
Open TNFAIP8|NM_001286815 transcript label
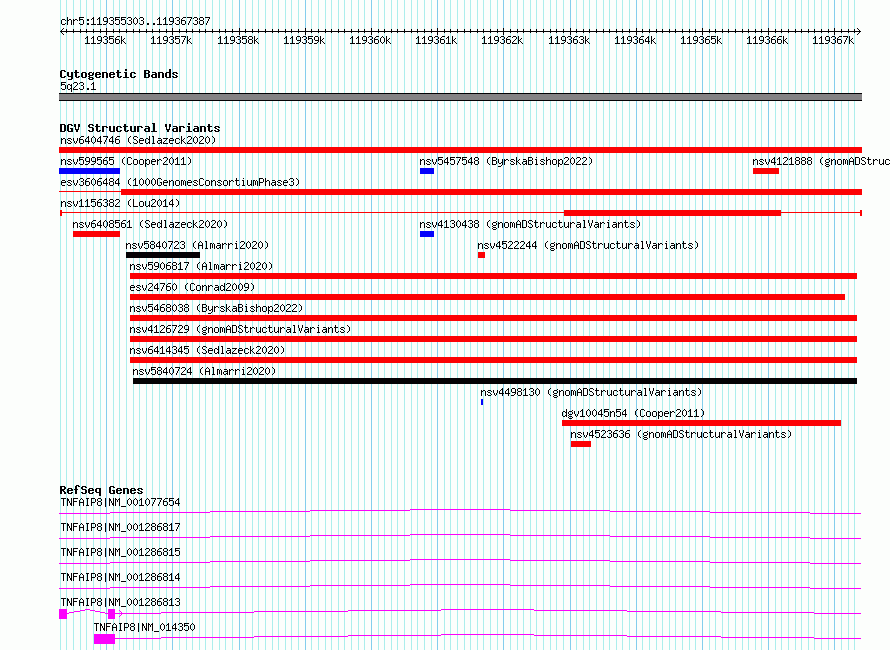[x=120, y=552]
